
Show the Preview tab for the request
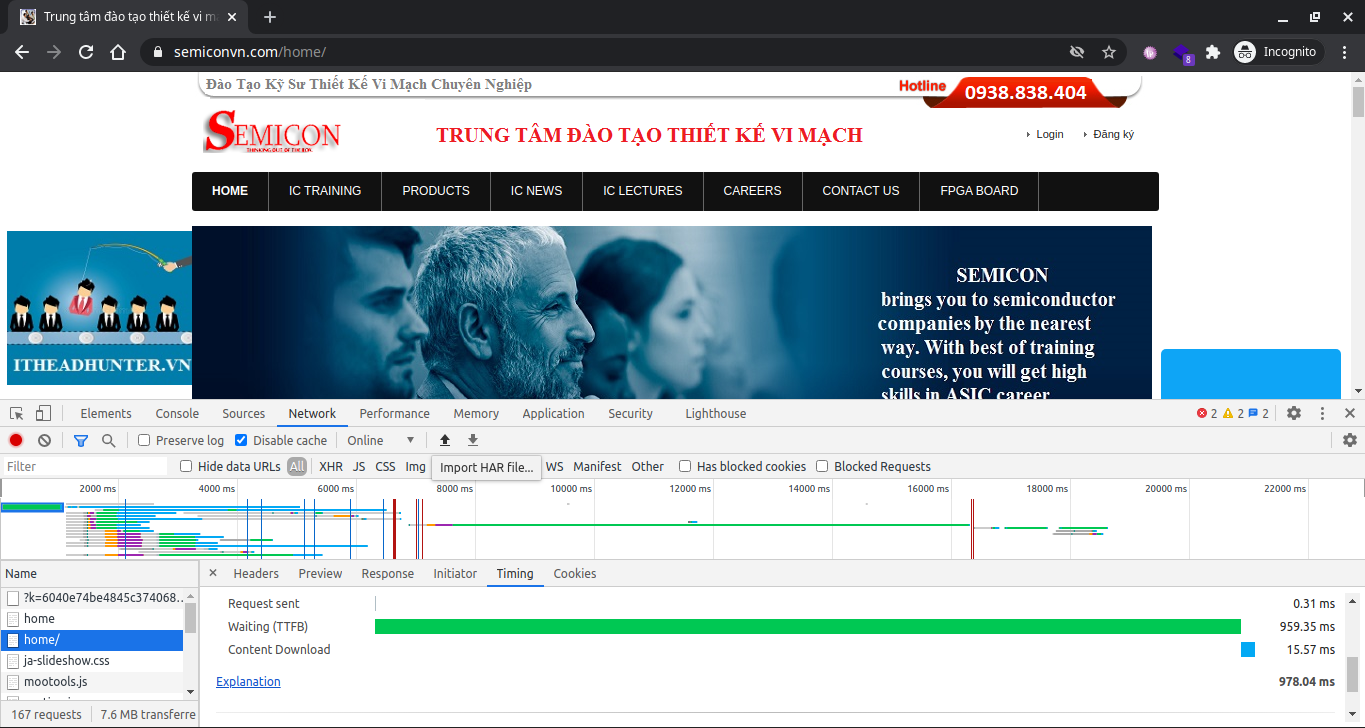point(320,573)
